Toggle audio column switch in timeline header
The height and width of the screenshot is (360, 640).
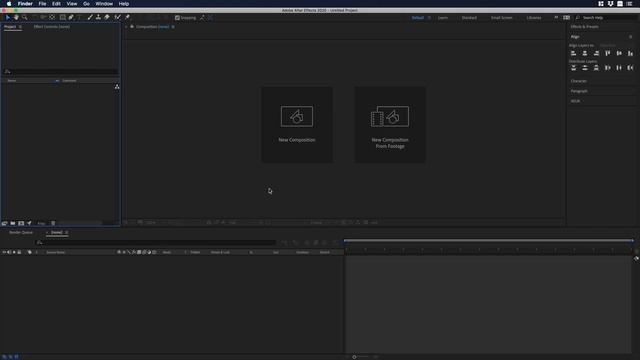point(9,252)
